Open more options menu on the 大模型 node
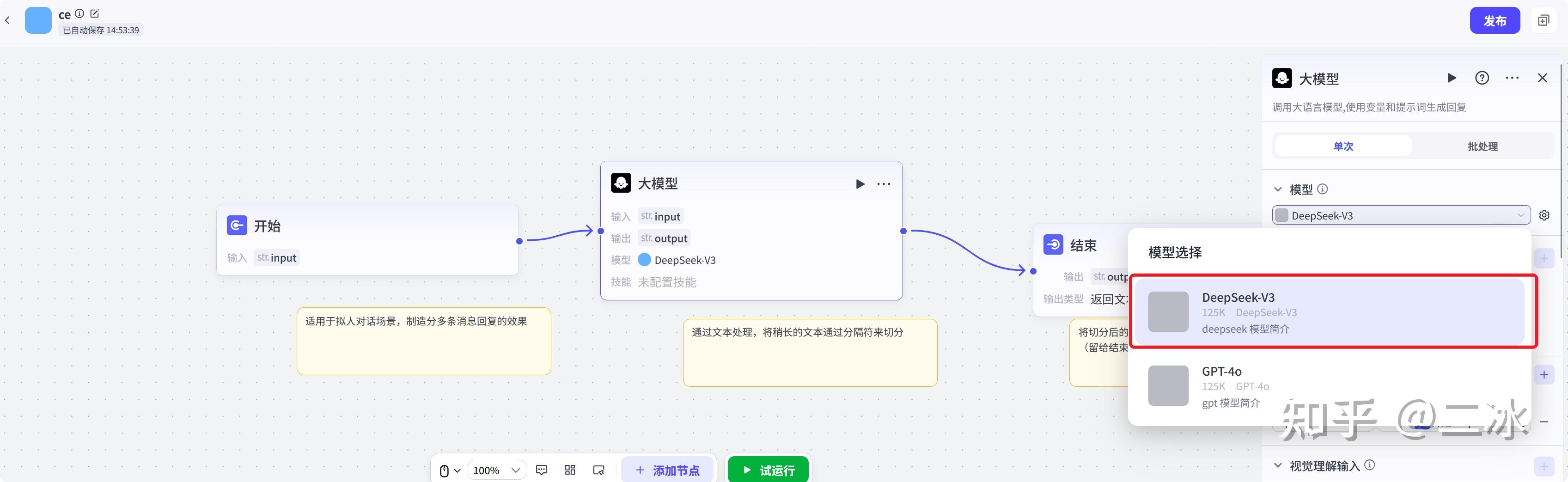1568x482 pixels. pyautogui.click(x=884, y=183)
